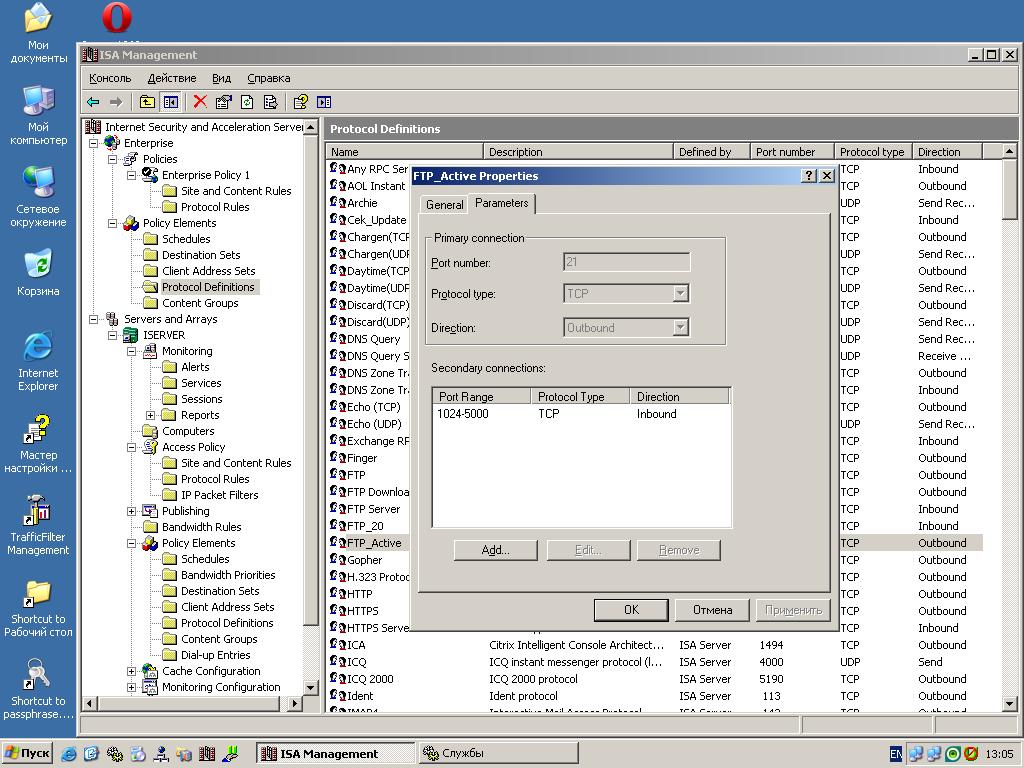Switch to the Parameters tab
This screenshot has height=768, width=1024.
502,203
